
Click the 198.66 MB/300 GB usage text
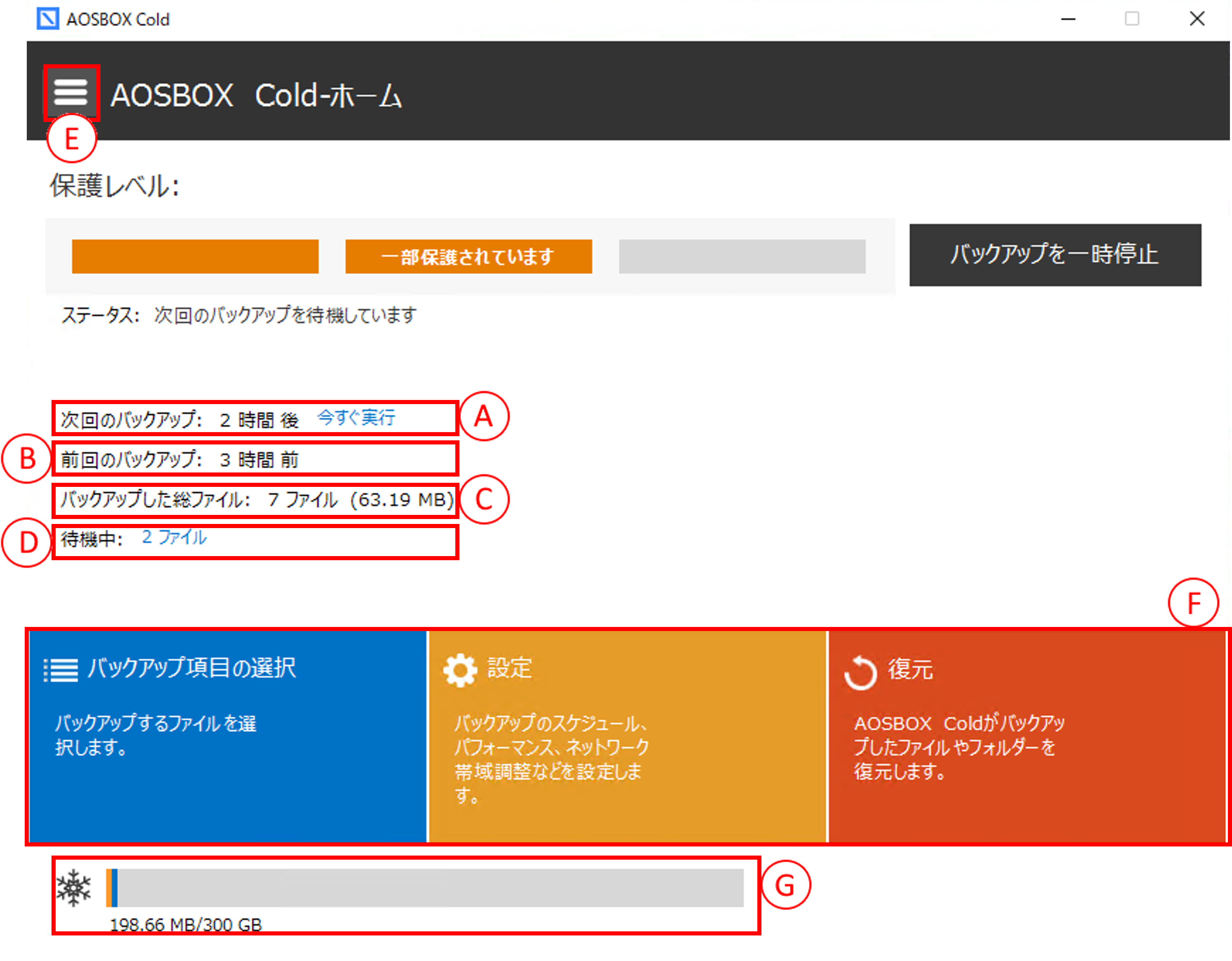pos(185,924)
